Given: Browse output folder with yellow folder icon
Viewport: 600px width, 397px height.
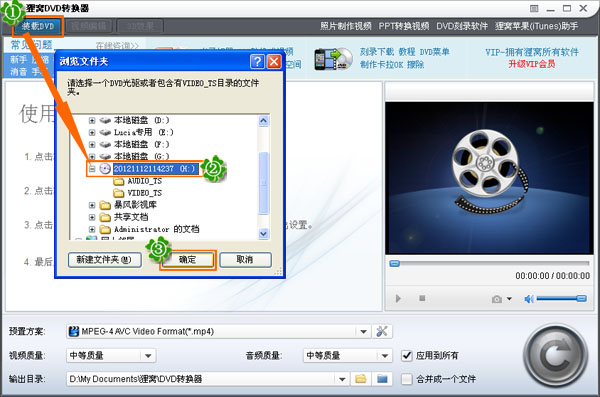Looking at the screenshot, I should click(x=360, y=379).
